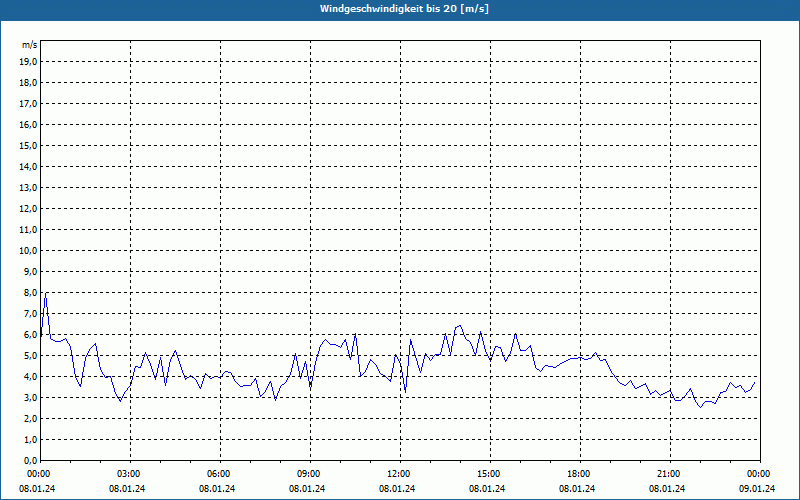Viewport: 800px width, 500px height.
Task: Select the '12,0' y-axis label
Action: click(x=28, y=209)
